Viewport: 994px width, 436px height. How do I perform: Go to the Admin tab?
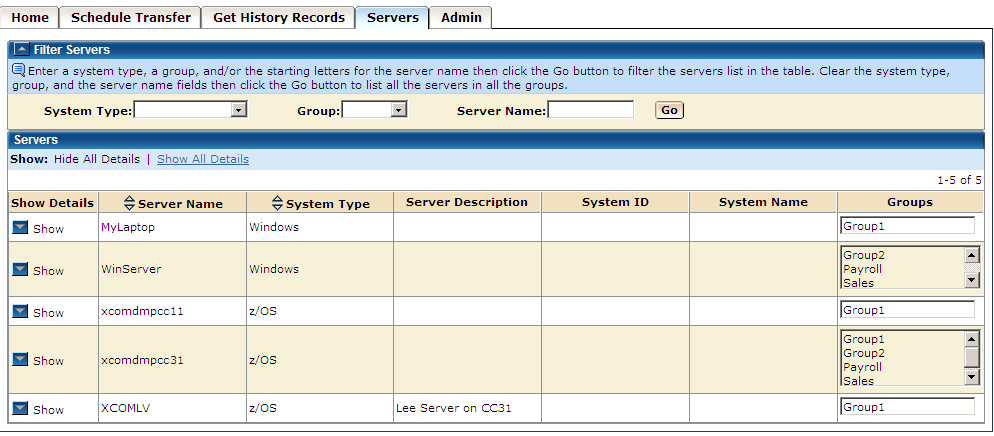461,17
